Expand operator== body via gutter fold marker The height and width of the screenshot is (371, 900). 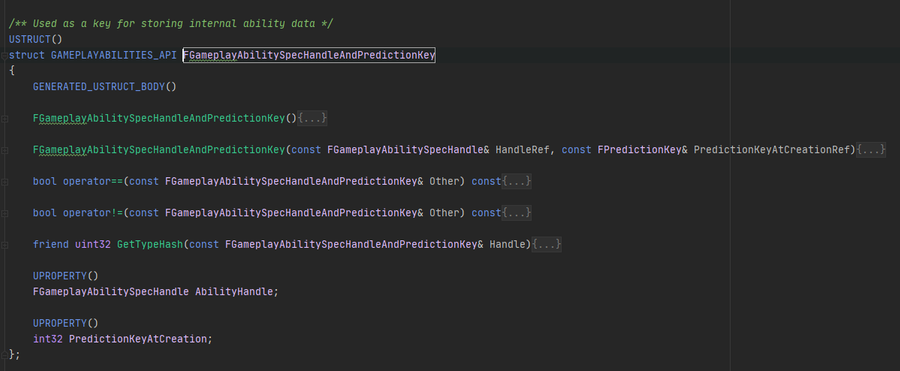4,181
